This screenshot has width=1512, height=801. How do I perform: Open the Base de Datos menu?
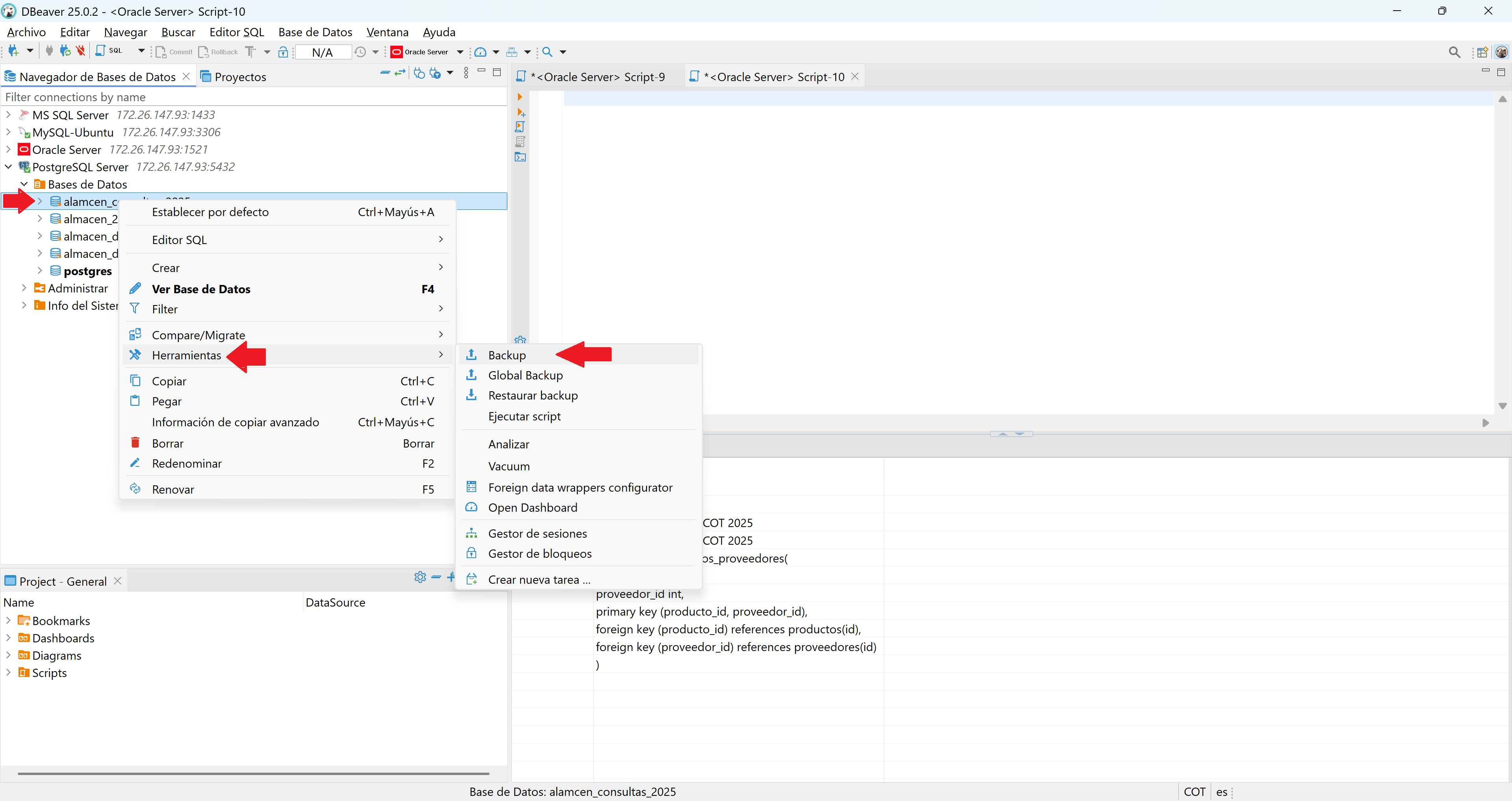(315, 32)
